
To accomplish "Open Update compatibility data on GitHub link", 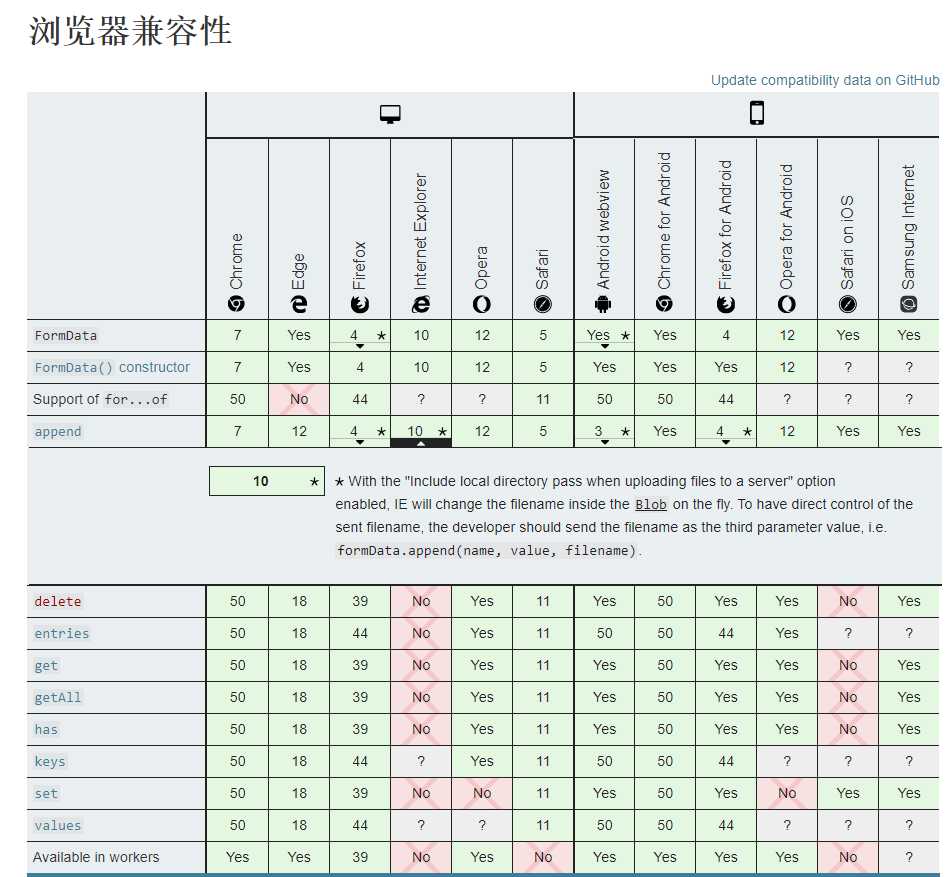I will click(x=825, y=80).
